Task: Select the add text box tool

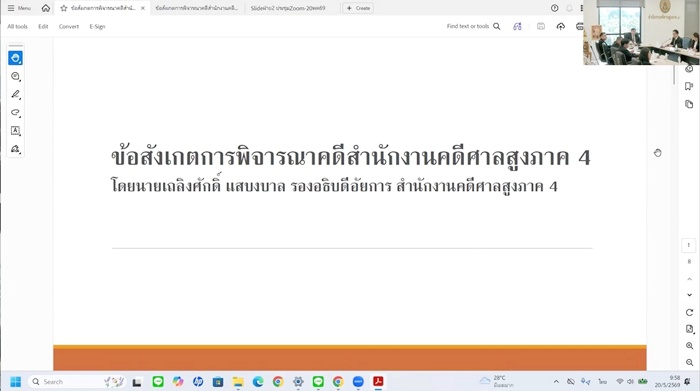Action: click(x=15, y=131)
